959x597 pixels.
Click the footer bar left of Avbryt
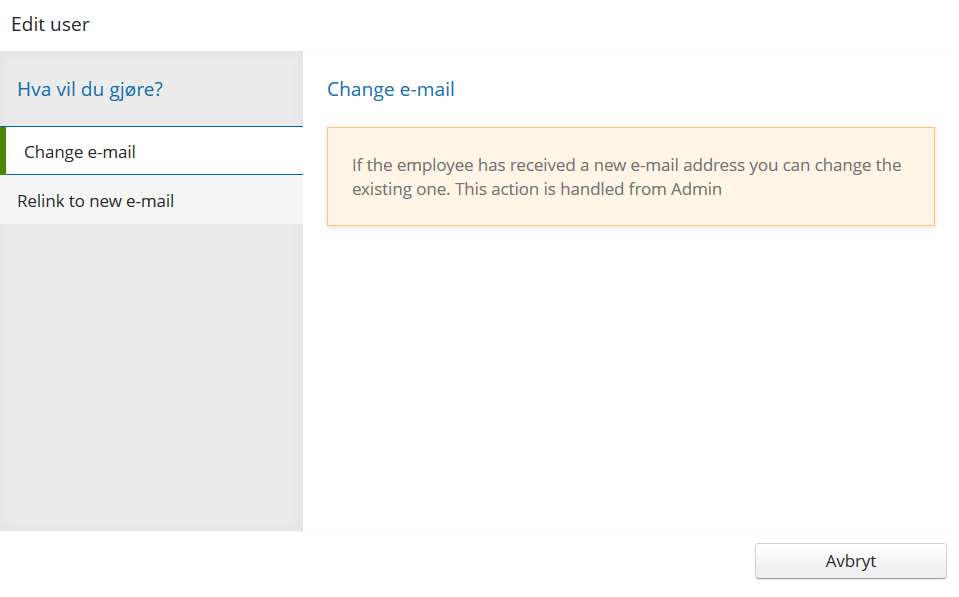(x=380, y=562)
